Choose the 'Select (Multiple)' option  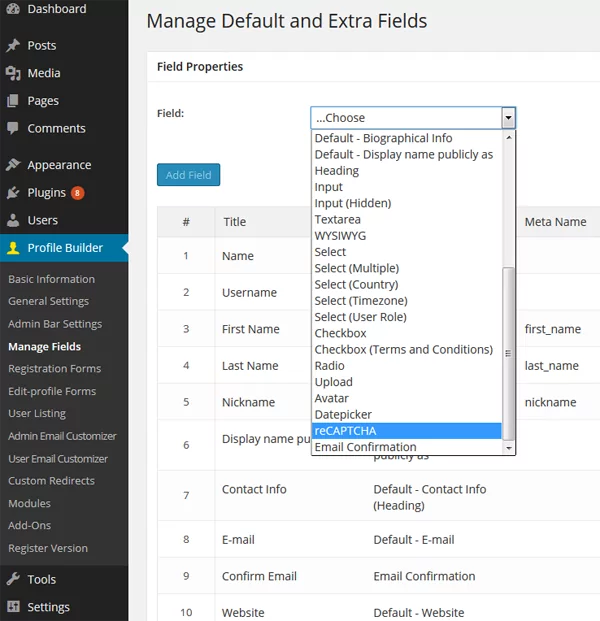[x=407, y=268]
